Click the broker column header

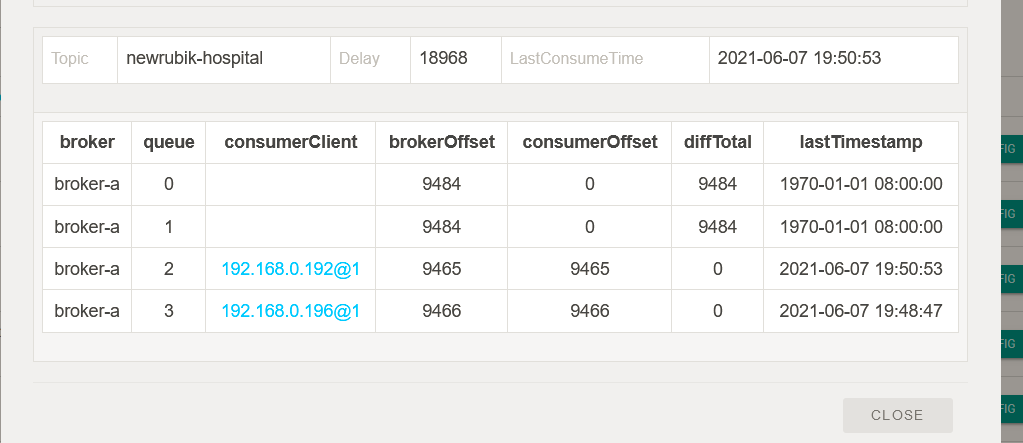point(87,142)
